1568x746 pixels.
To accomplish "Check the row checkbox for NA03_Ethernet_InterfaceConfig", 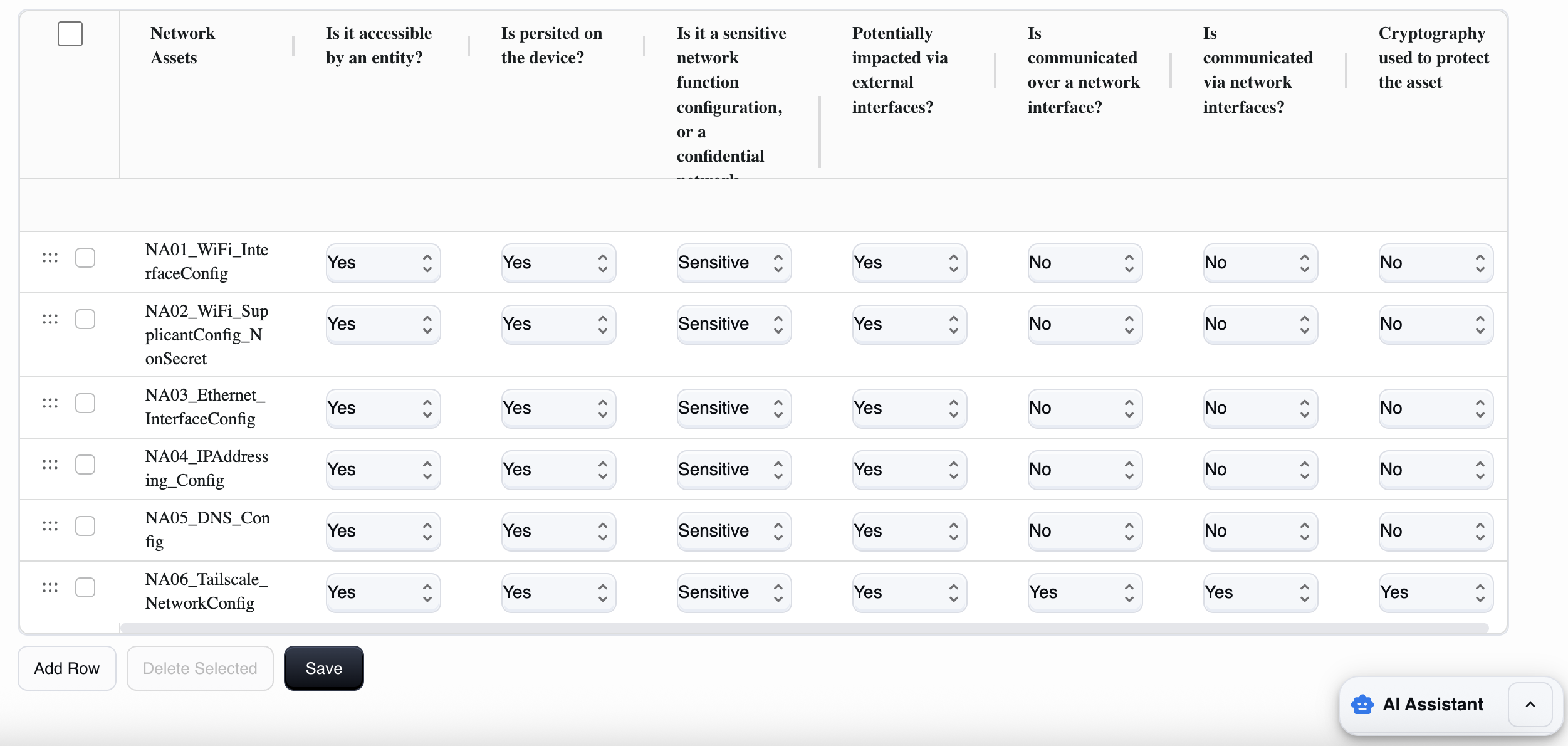I will coord(85,403).
